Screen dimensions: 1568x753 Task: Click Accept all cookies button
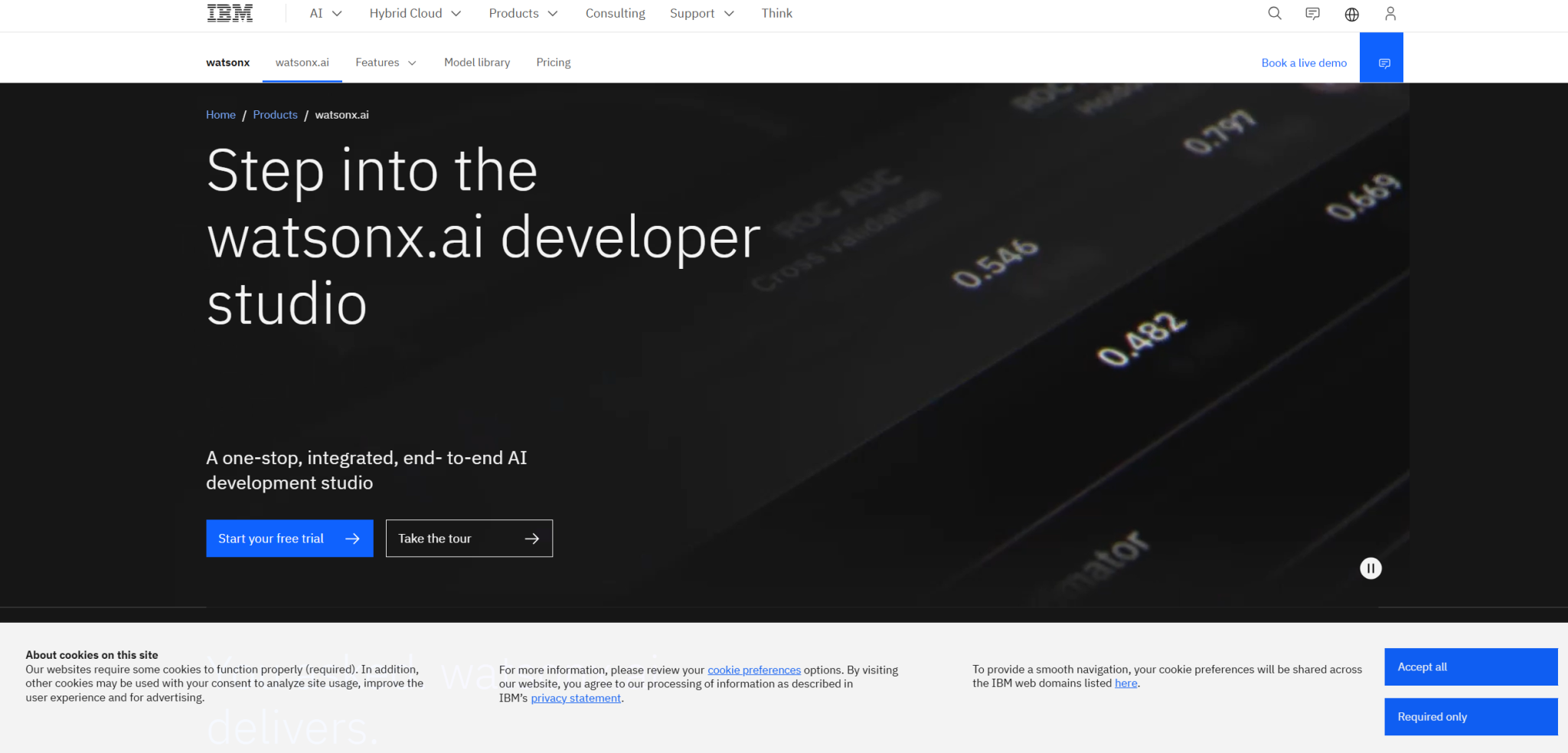pos(1471,666)
